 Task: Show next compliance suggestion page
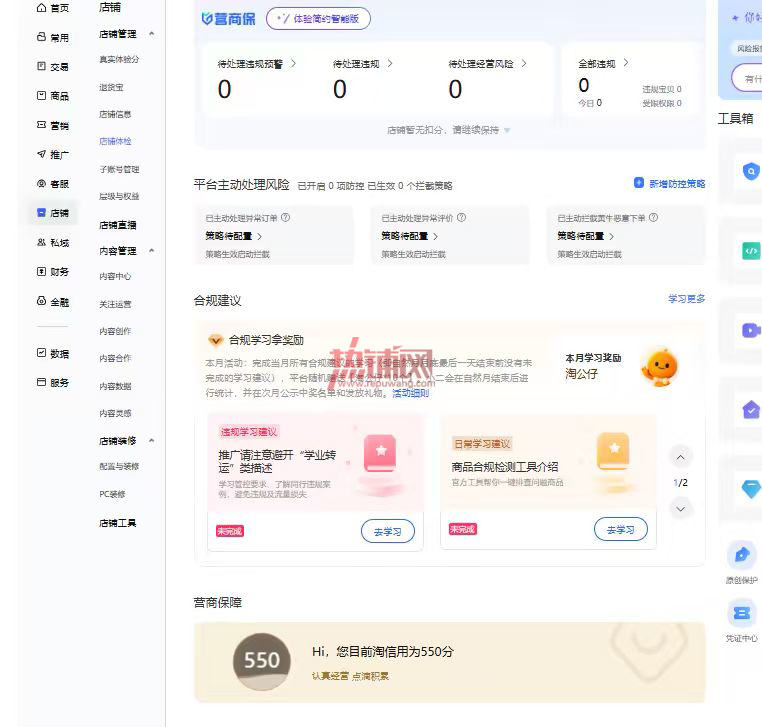click(x=680, y=509)
